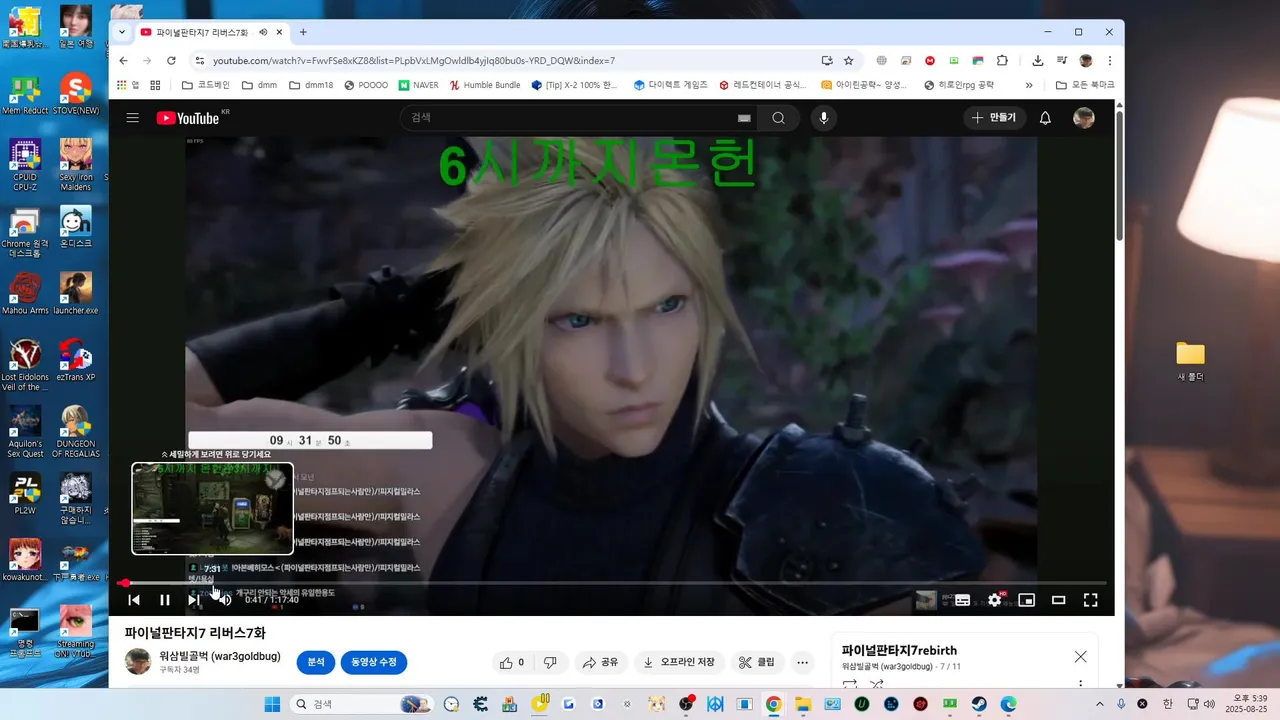
Task: Start voice search with the microphone
Action: [x=824, y=118]
